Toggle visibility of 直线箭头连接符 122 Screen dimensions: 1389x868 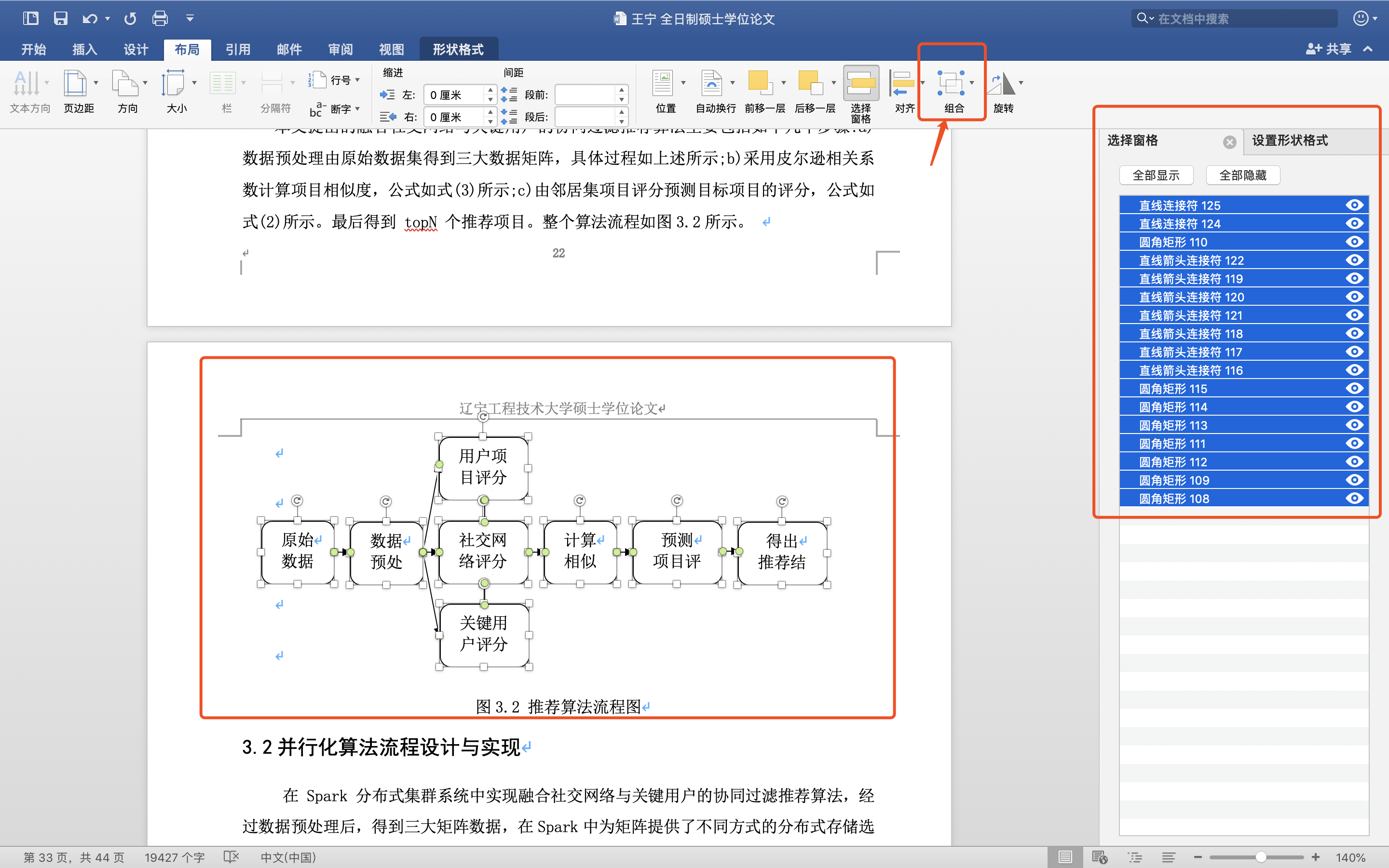pos(1354,260)
